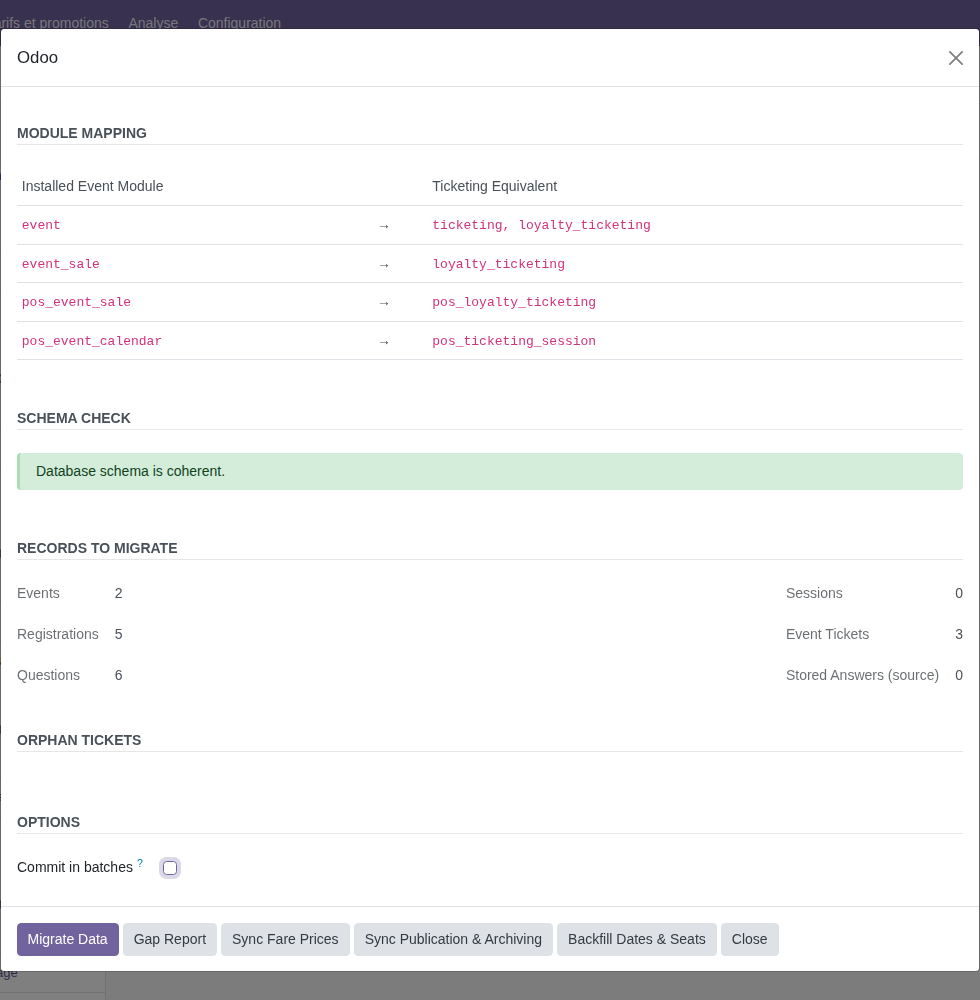This screenshot has height=1000, width=980.
Task: Click the MODULE MAPPING section heading
Action: point(82,133)
